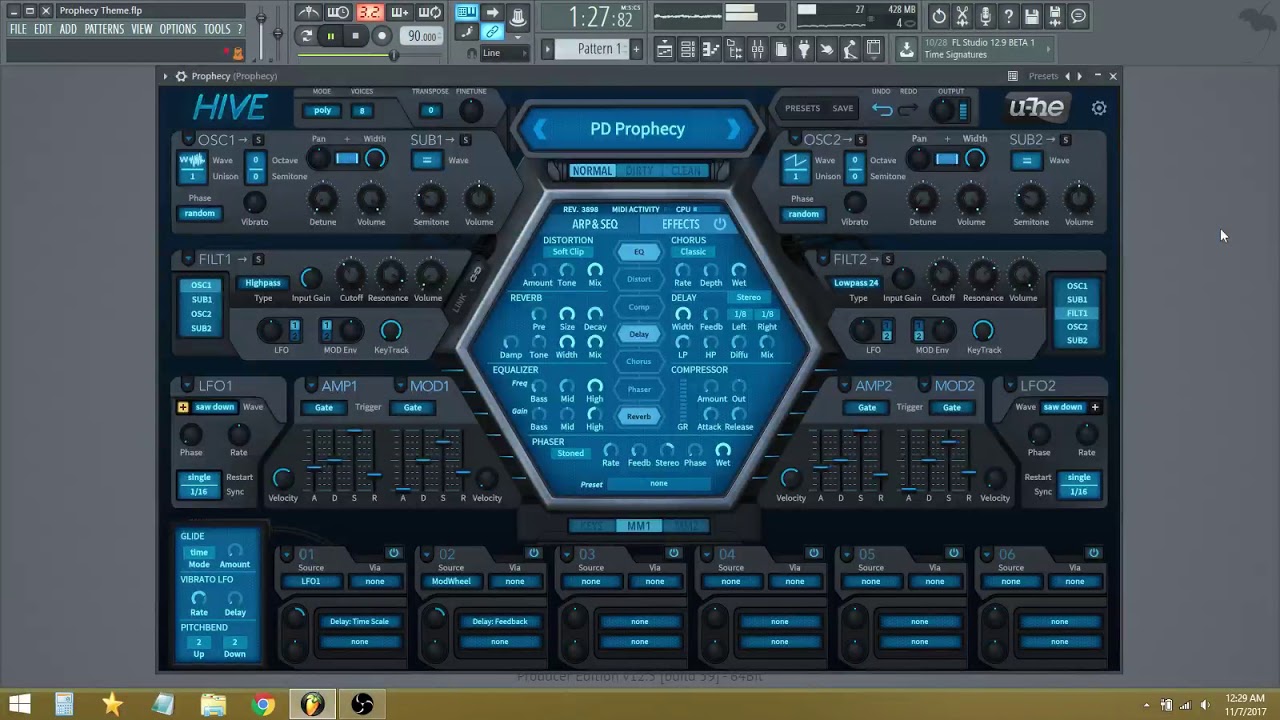
Task: Go to next preset with right arrow
Action: click(x=734, y=129)
